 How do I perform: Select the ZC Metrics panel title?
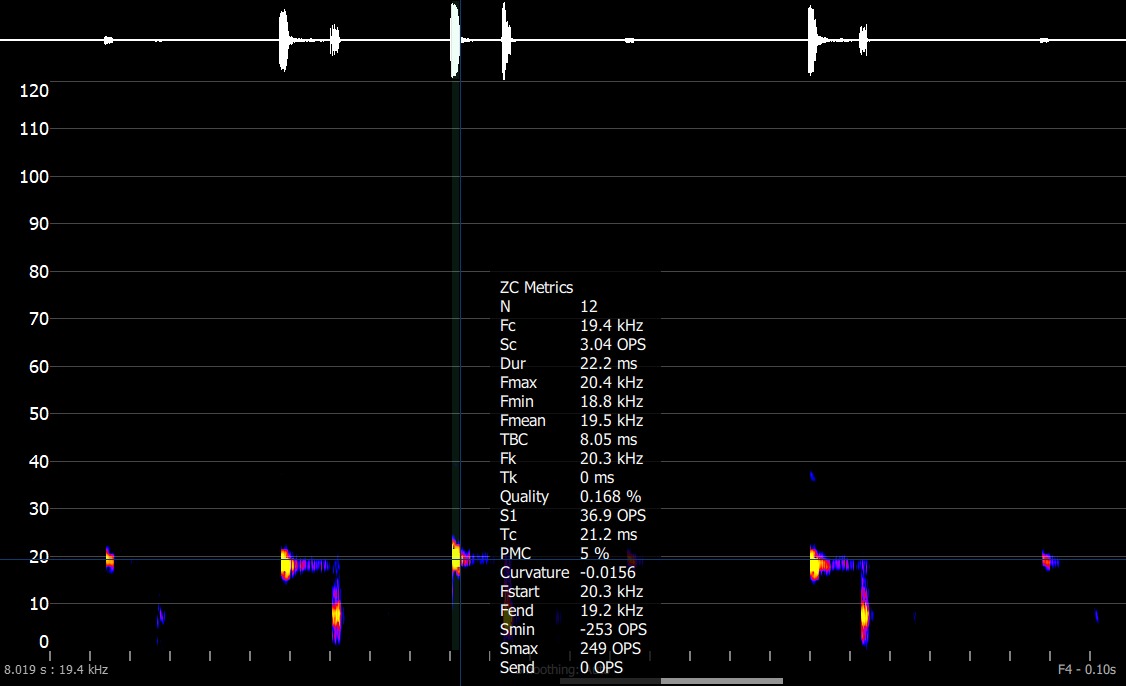pos(536,287)
